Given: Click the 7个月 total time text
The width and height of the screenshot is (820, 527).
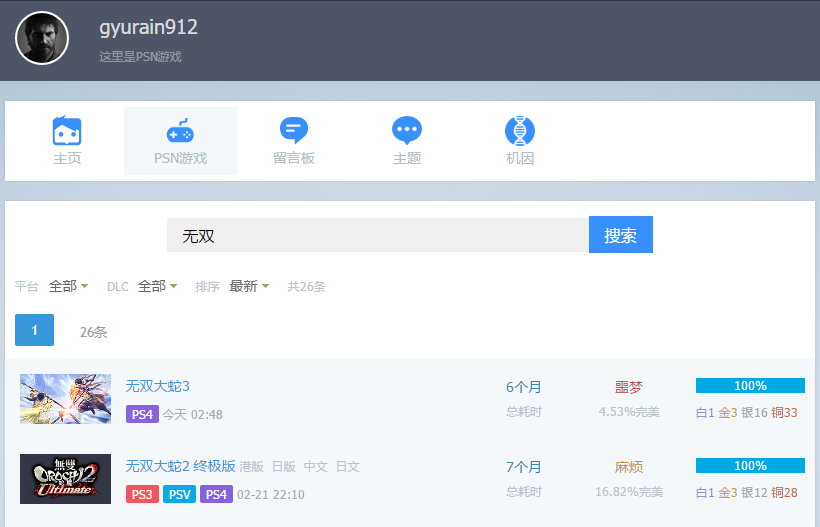Looking at the screenshot, I should tap(523, 467).
